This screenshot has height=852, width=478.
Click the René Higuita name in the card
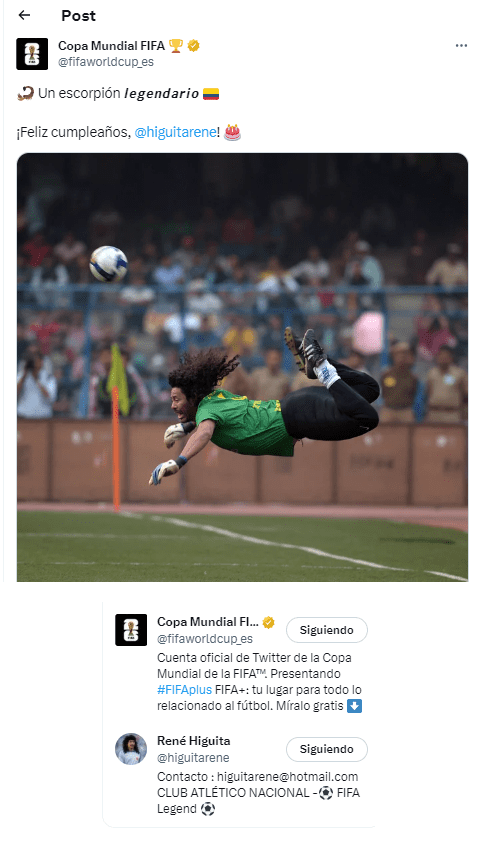click(193, 741)
